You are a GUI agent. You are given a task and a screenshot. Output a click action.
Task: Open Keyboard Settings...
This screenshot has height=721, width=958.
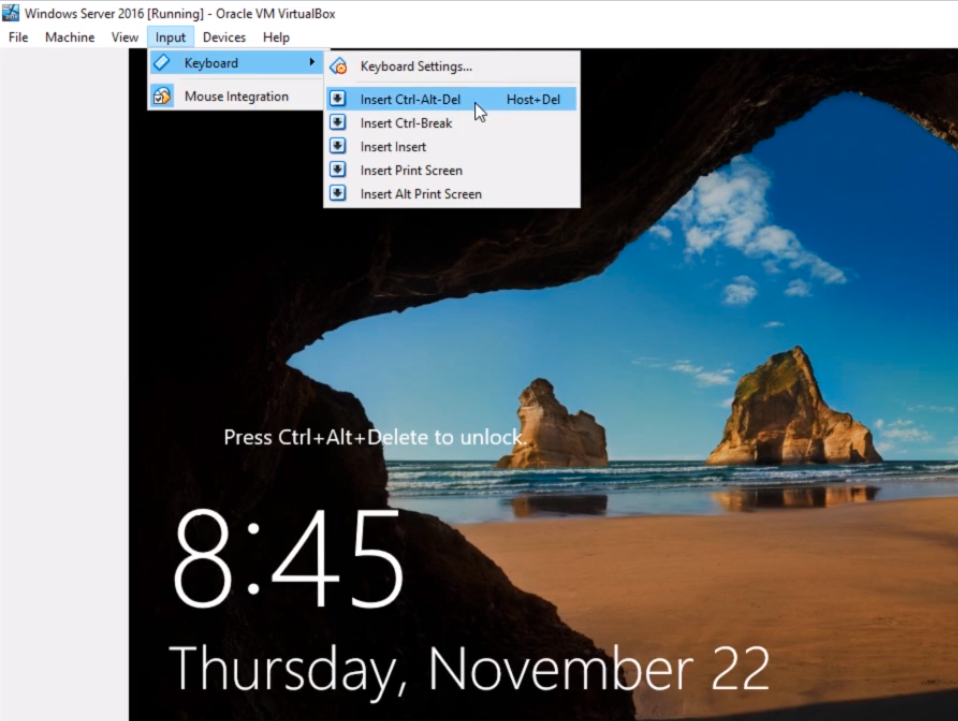click(x=452, y=66)
